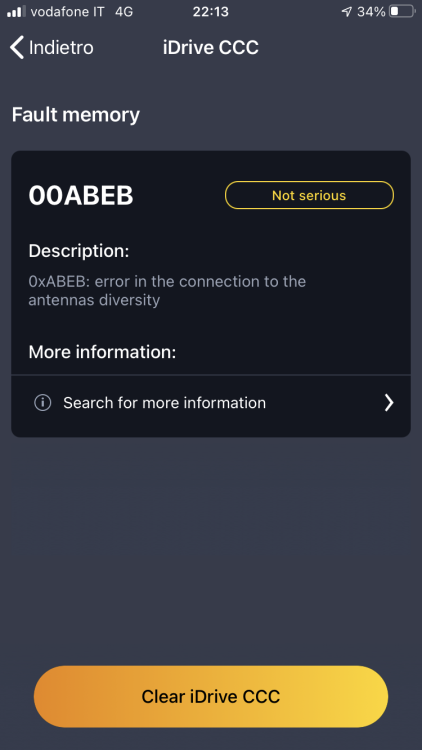422x750 pixels.
Task: Tap the More information label
Action: [x=102, y=352]
